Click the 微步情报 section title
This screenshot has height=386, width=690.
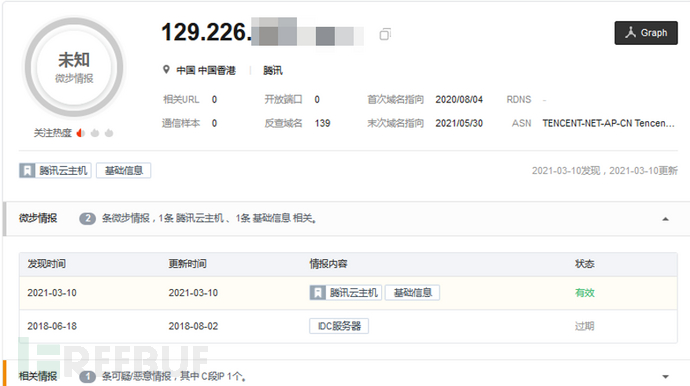(x=38, y=218)
